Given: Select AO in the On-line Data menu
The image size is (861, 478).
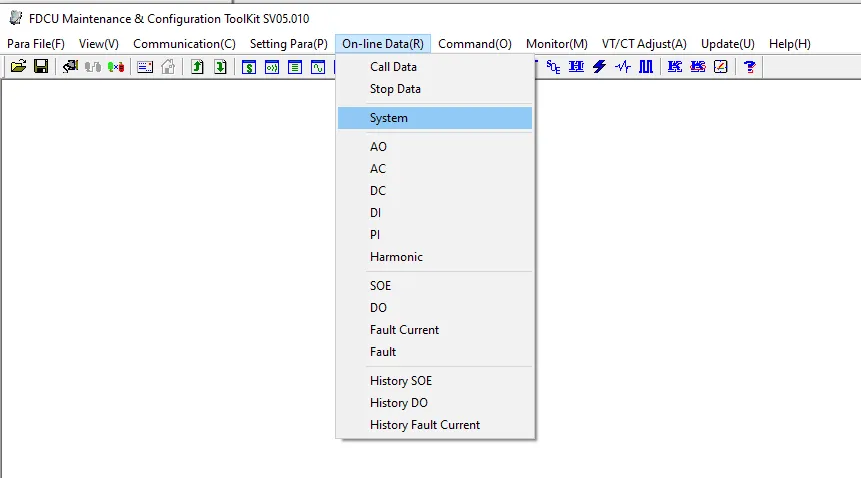Looking at the screenshot, I should pos(435,147).
